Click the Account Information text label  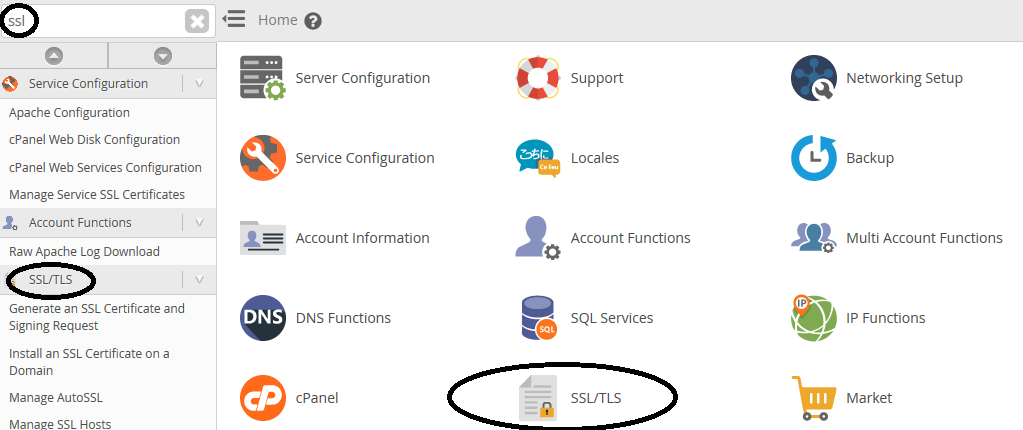363,238
